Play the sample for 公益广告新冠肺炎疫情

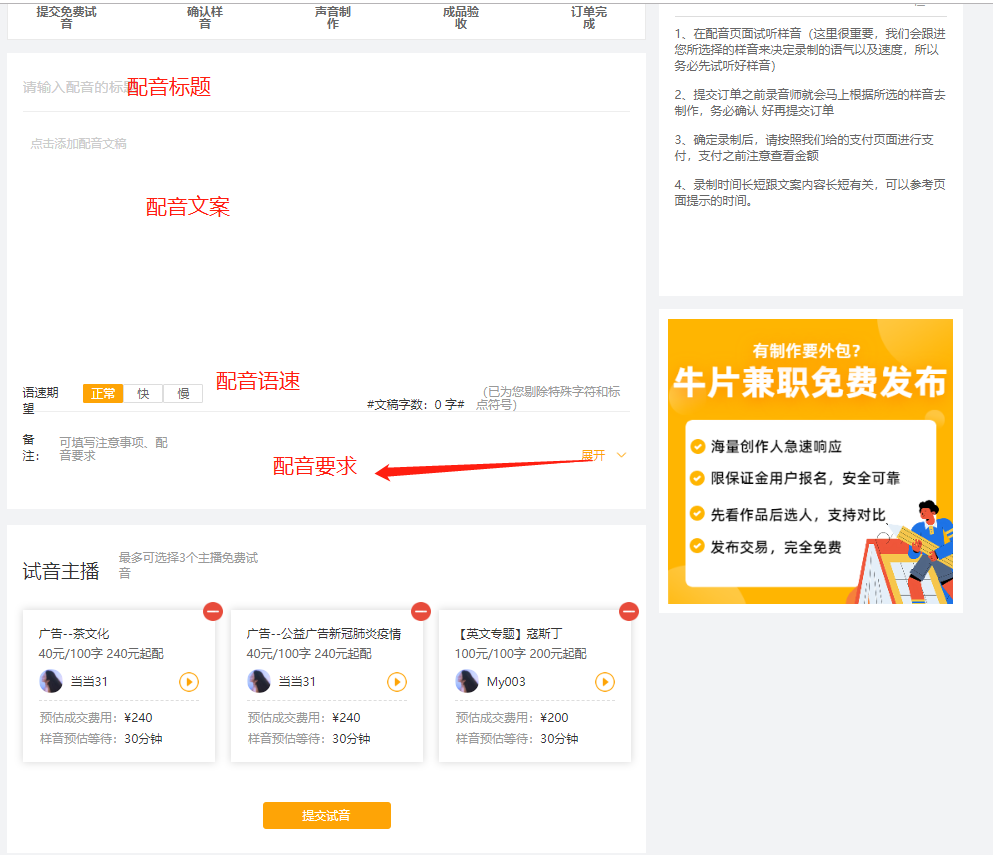(x=396, y=682)
